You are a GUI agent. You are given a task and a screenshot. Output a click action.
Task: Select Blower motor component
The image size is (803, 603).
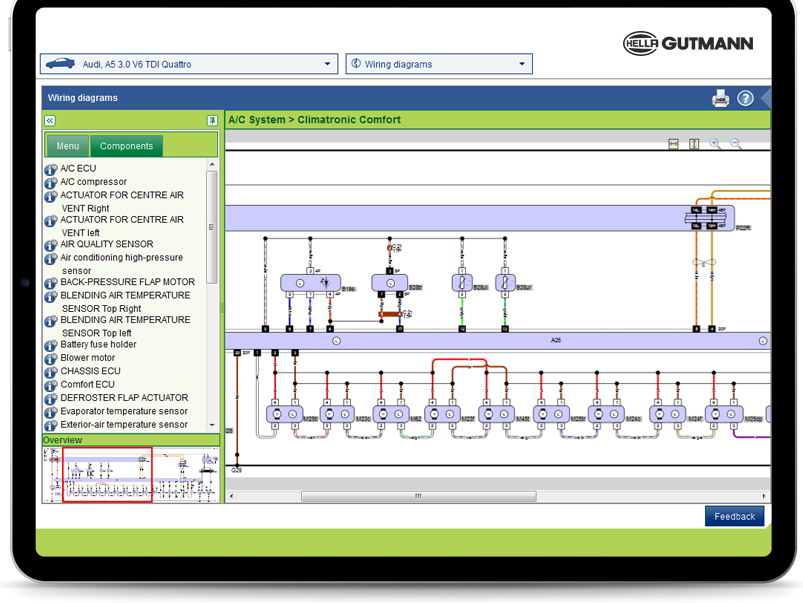[x=88, y=358]
